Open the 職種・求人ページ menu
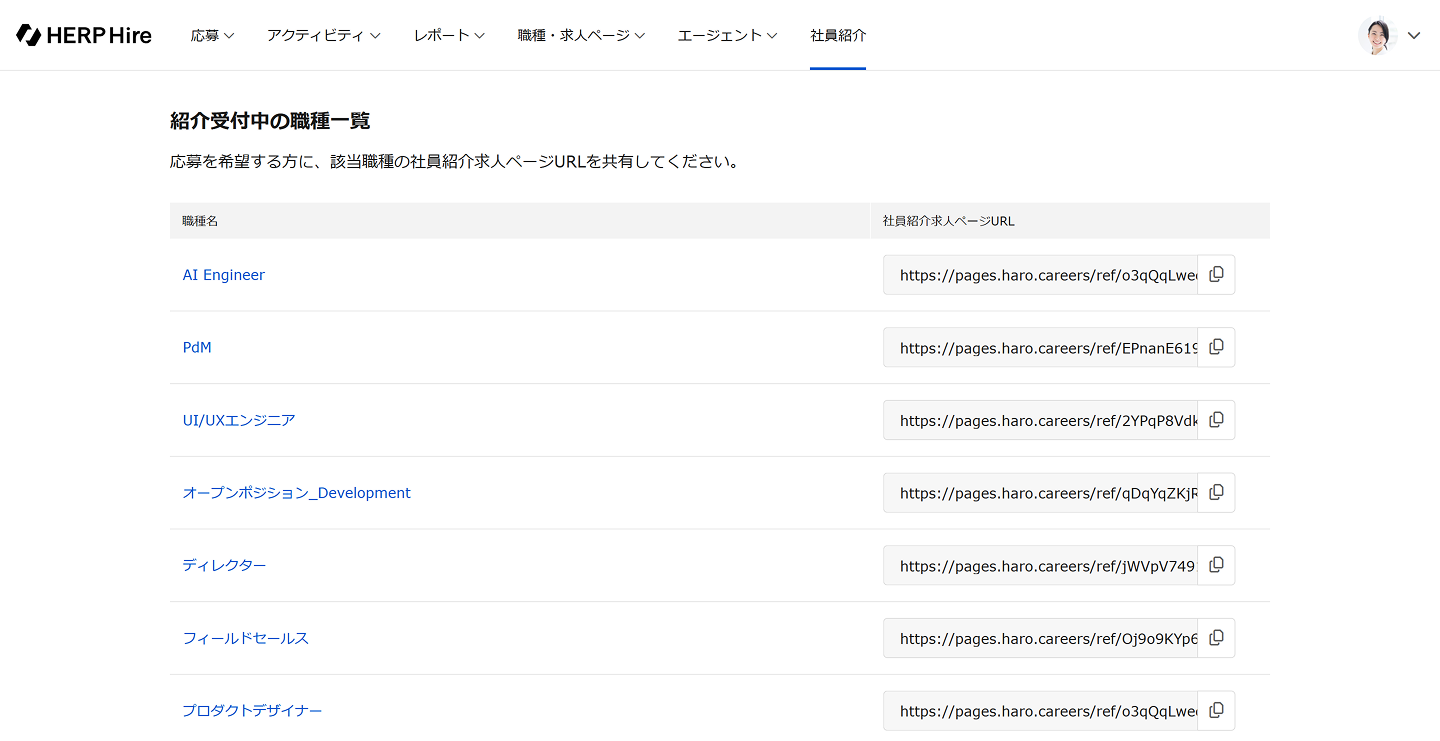This screenshot has height=741, width=1440. click(581, 35)
